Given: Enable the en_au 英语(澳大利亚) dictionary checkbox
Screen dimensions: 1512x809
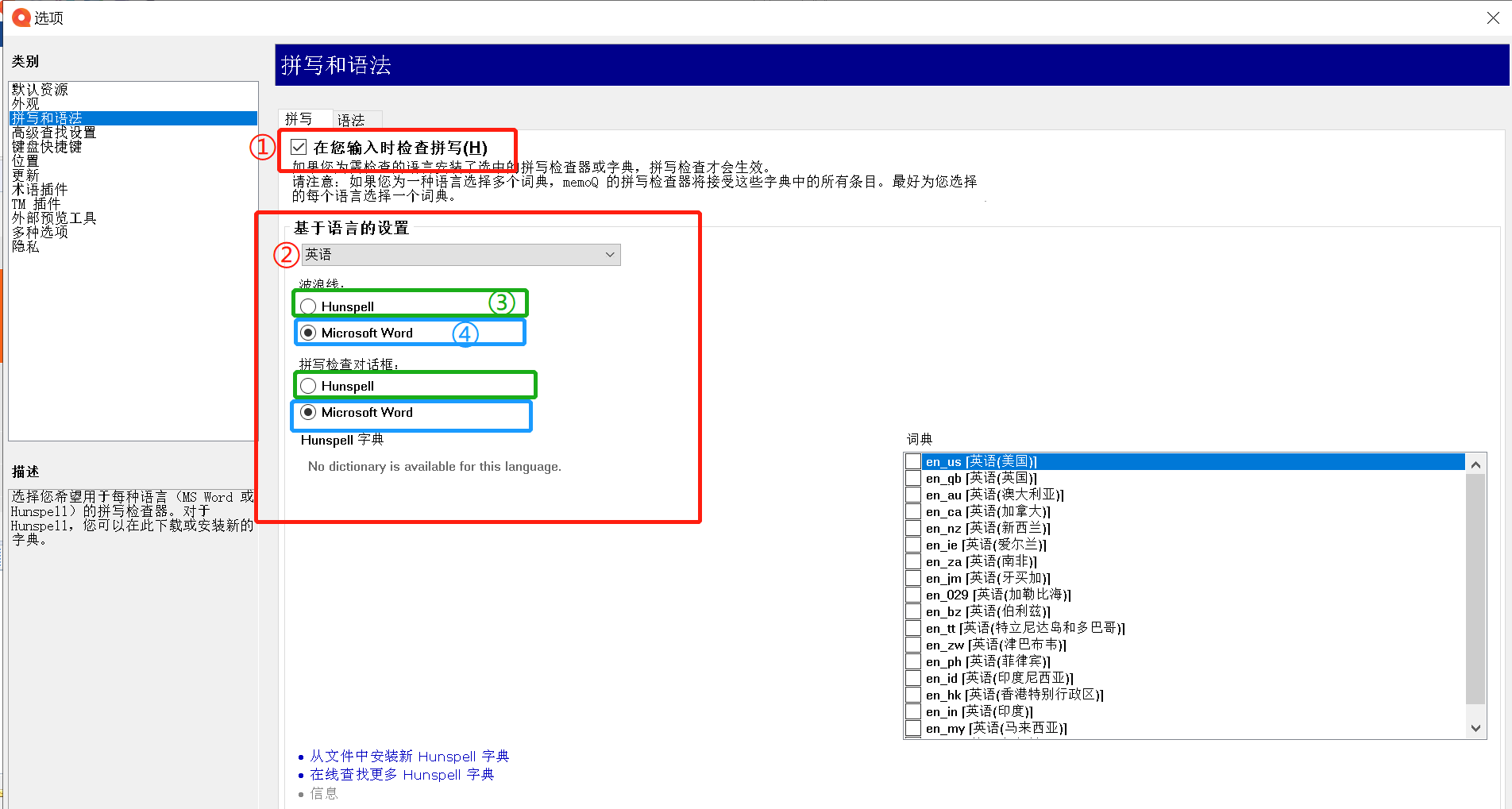Looking at the screenshot, I should coord(913,495).
